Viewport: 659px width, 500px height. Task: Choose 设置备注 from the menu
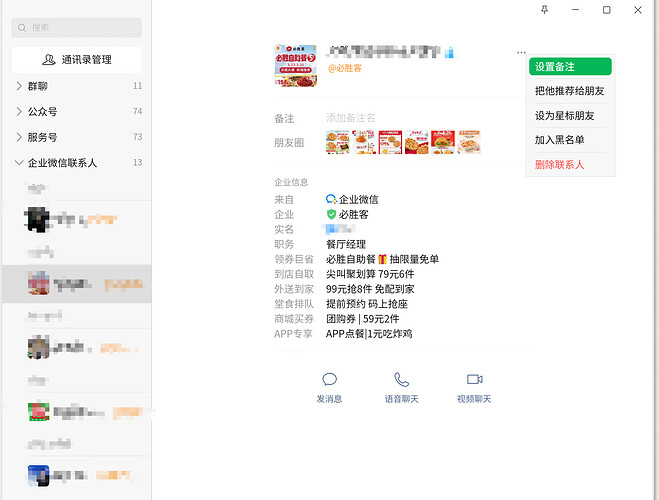tap(570, 67)
